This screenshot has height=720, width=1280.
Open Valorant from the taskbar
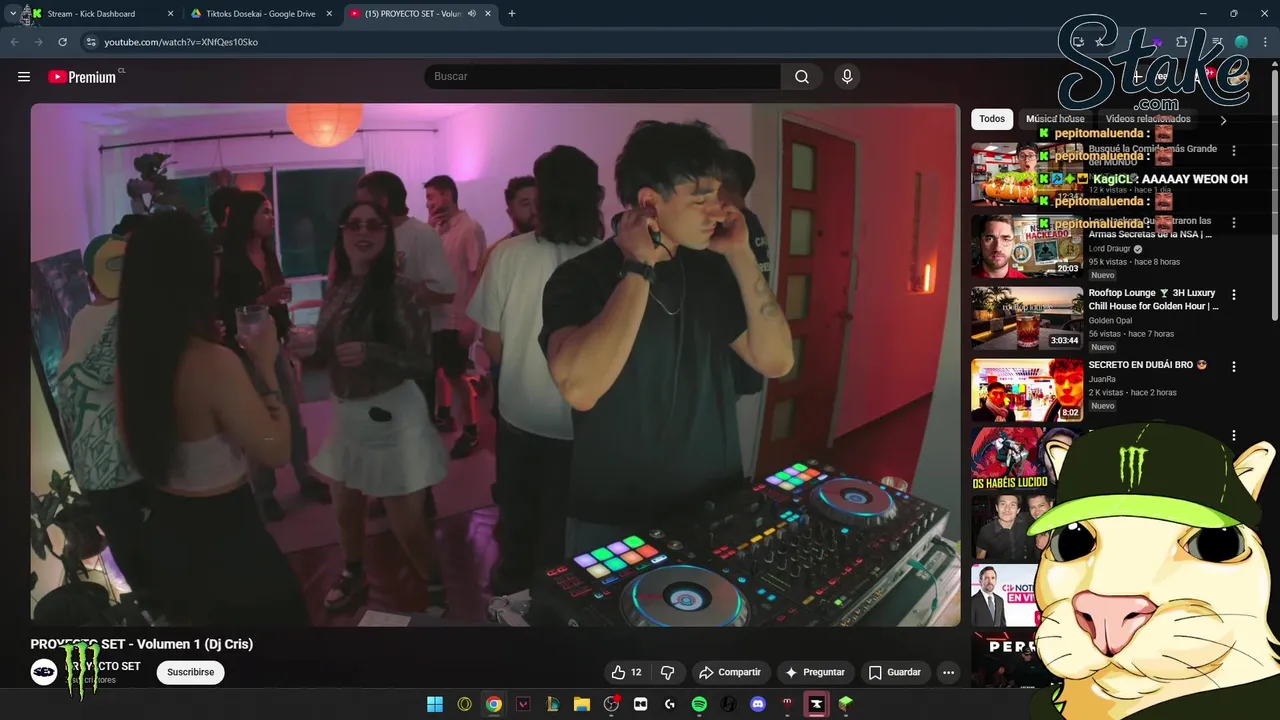coord(523,704)
